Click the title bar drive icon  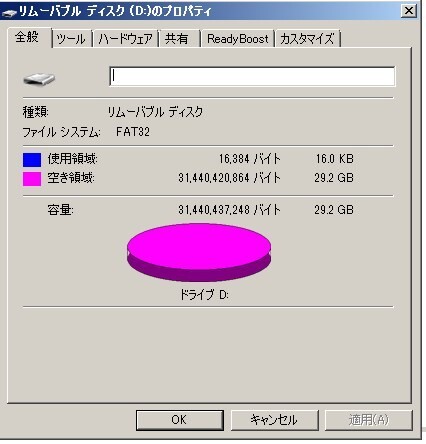click(9, 13)
